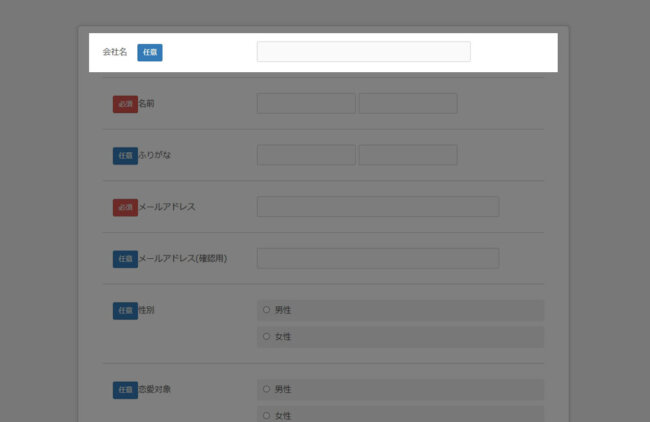The image size is (650, 422).
Task: Click the 任意 badge beside メールアドレス(確認用)
Action: 125,259
